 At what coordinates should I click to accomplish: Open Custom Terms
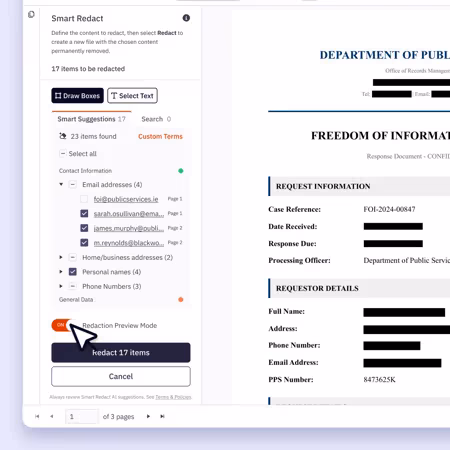(x=160, y=136)
